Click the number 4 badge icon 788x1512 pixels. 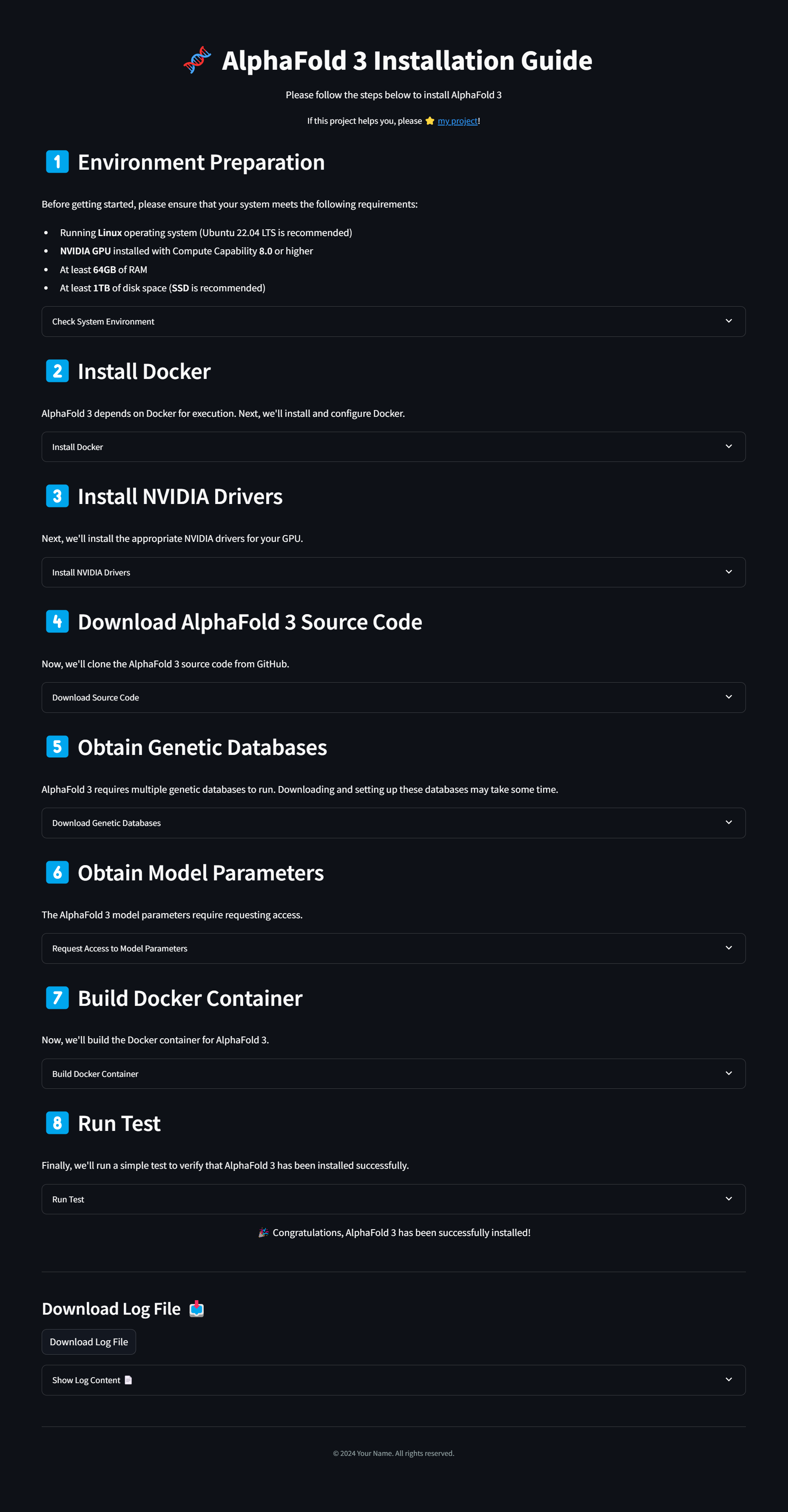57,621
